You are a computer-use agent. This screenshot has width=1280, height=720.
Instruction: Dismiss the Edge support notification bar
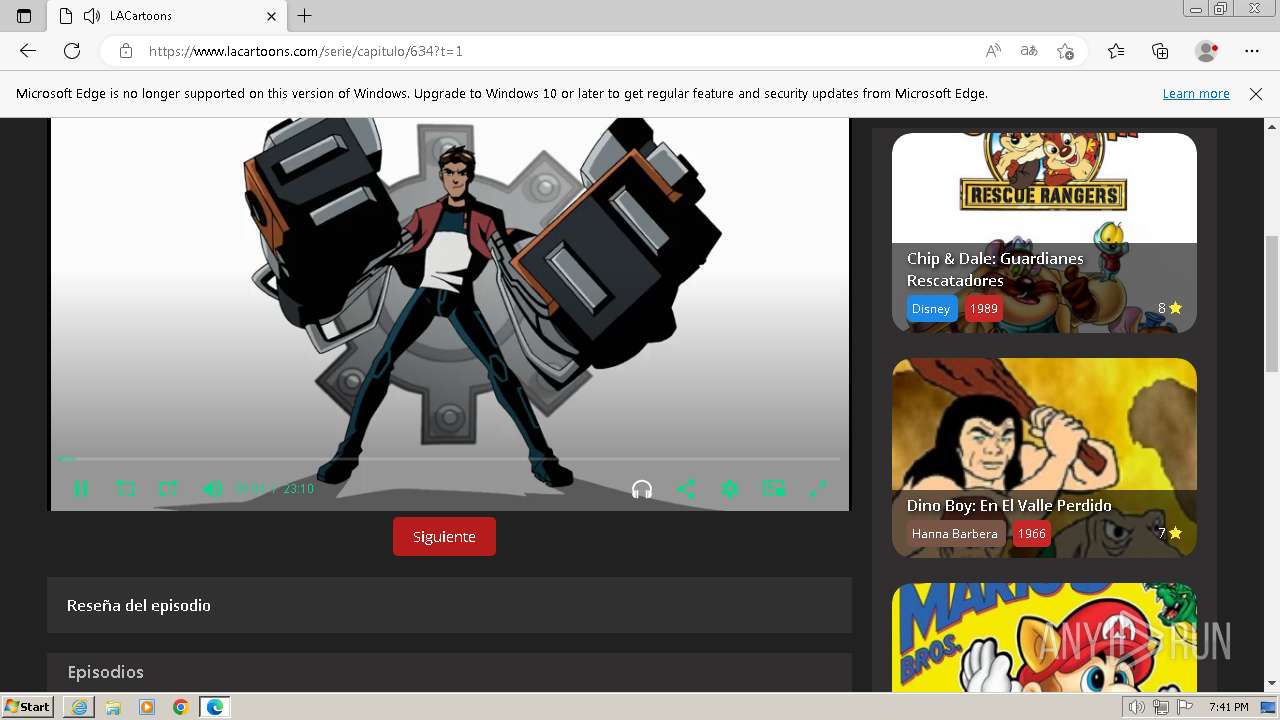pos(1256,93)
